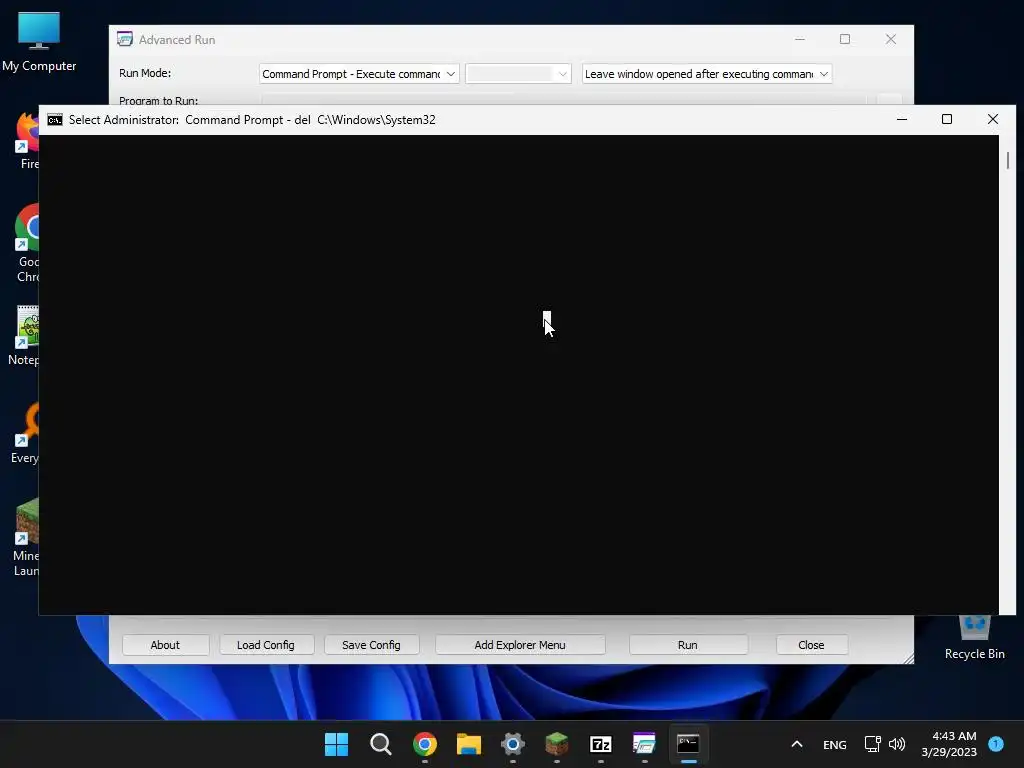The width and height of the screenshot is (1024, 768).
Task: Launch Google Chrome from the taskbar
Action: [x=424, y=744]
